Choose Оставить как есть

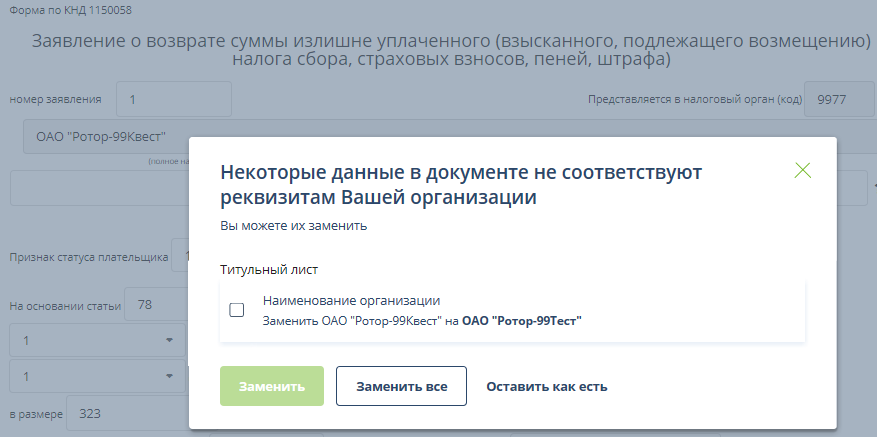click(546, 386)
